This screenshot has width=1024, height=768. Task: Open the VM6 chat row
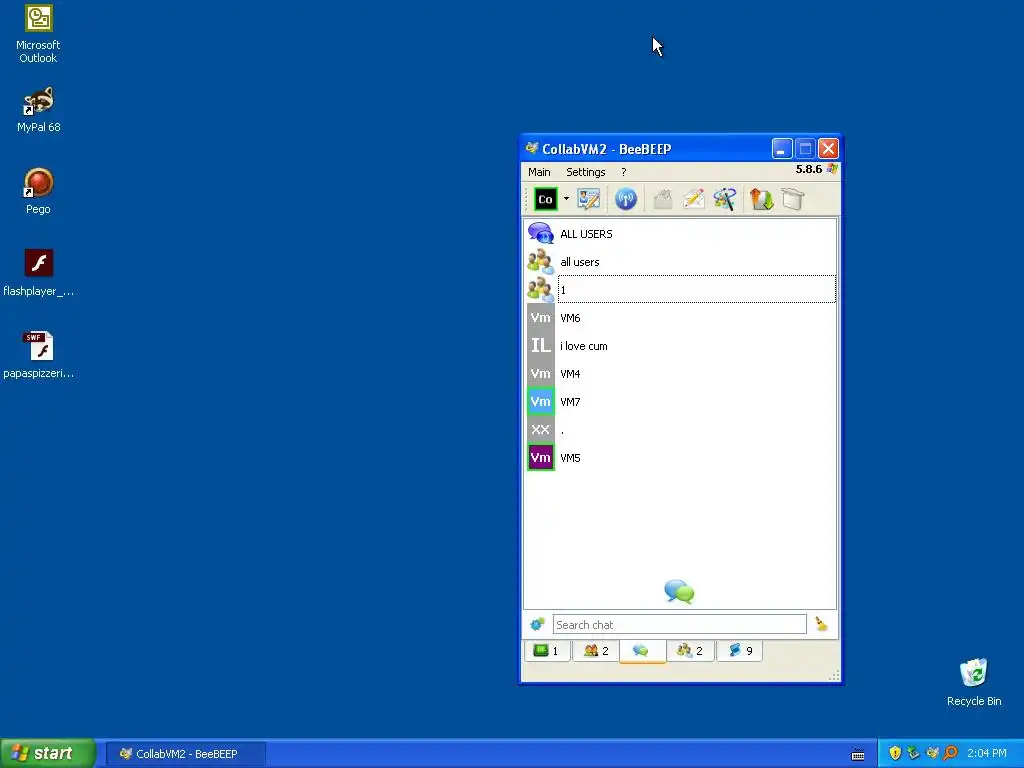pyautogui.click(x=680, y=317)
